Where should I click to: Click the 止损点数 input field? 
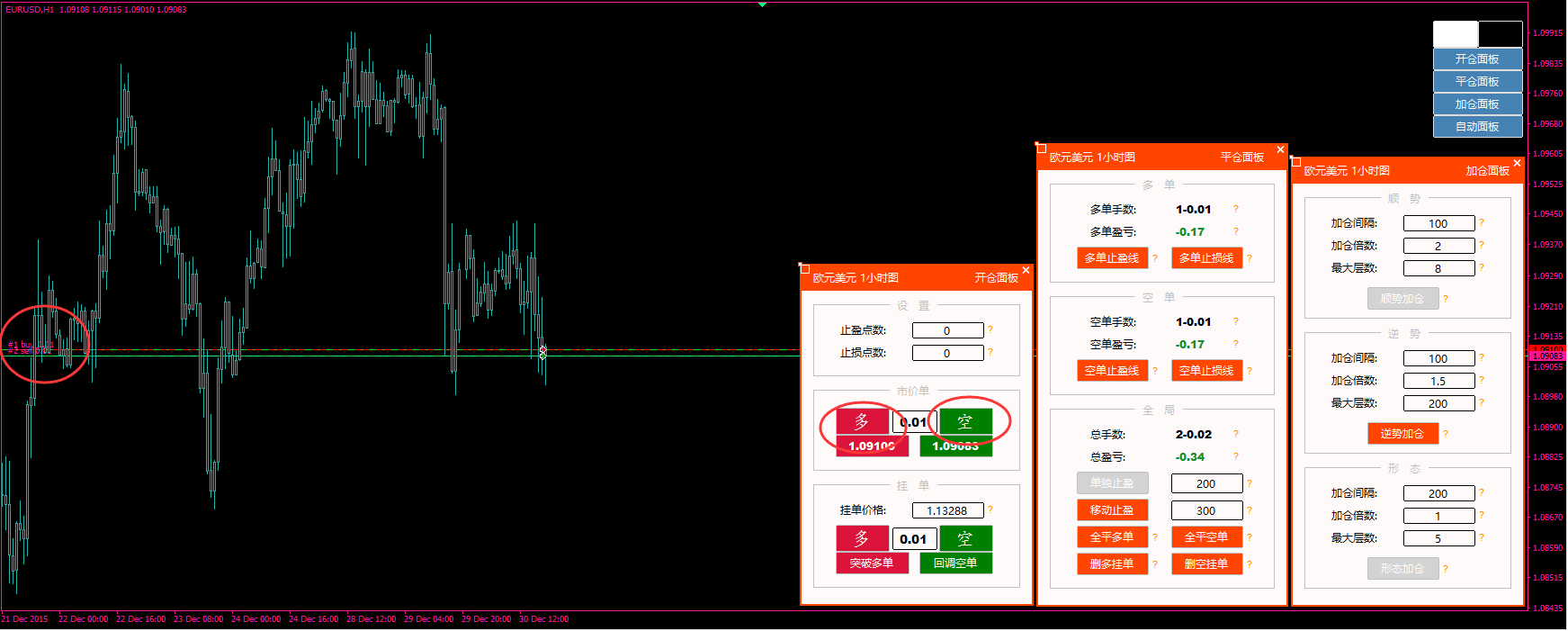click(x=947, y=353)
